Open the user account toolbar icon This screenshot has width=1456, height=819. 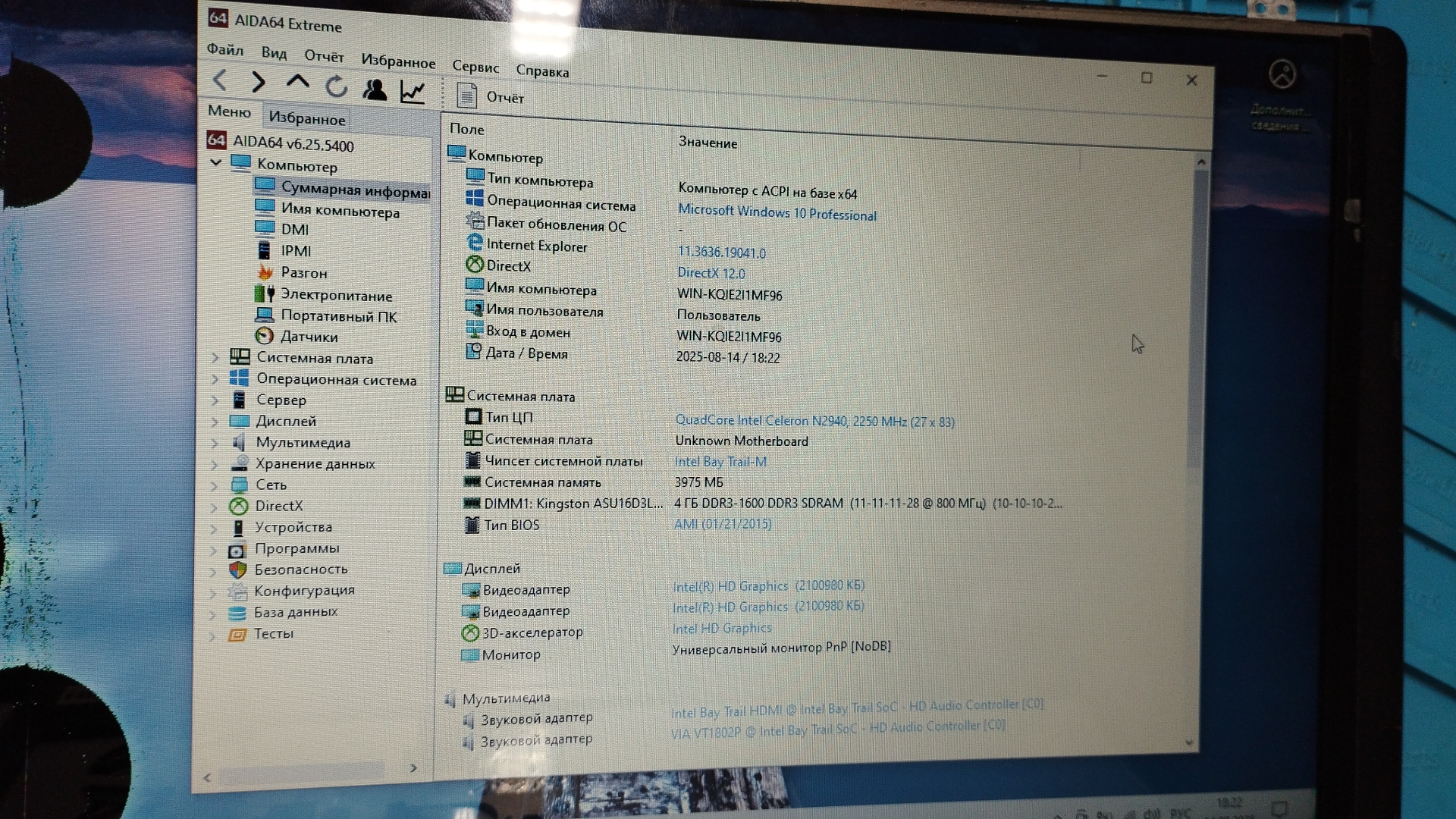pos(375,89)
